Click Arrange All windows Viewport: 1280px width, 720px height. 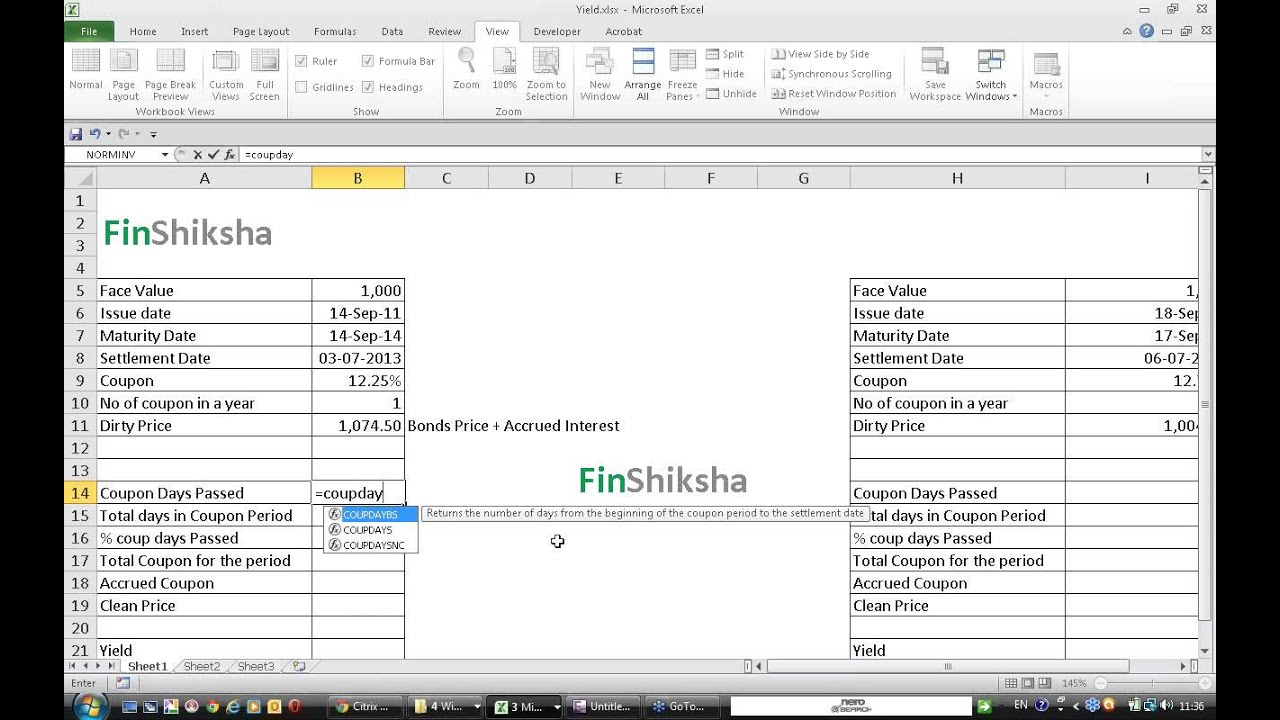point(643,72)
